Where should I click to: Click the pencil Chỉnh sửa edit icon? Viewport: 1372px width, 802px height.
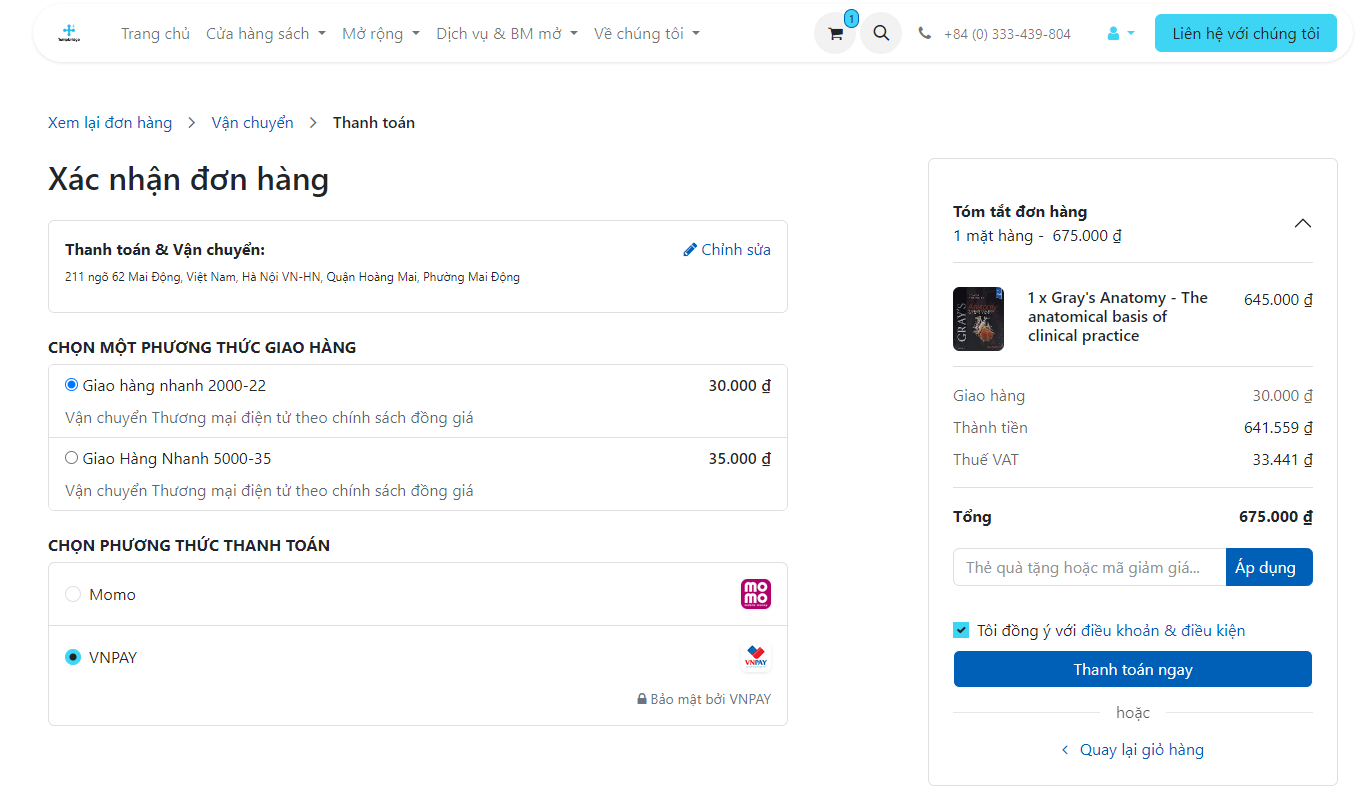[x=690, y=250]
